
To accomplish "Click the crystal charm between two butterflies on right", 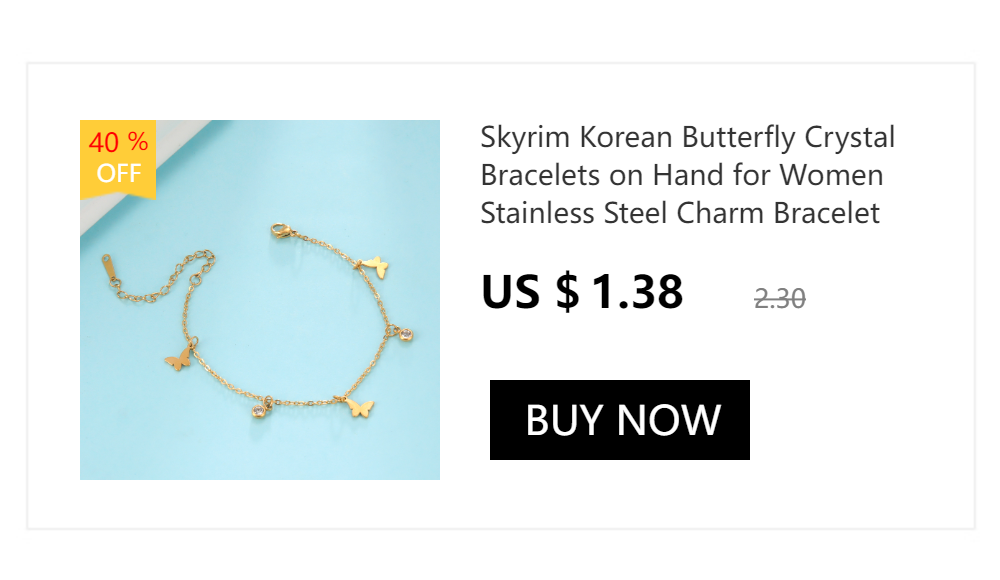I will coord(404,333).
